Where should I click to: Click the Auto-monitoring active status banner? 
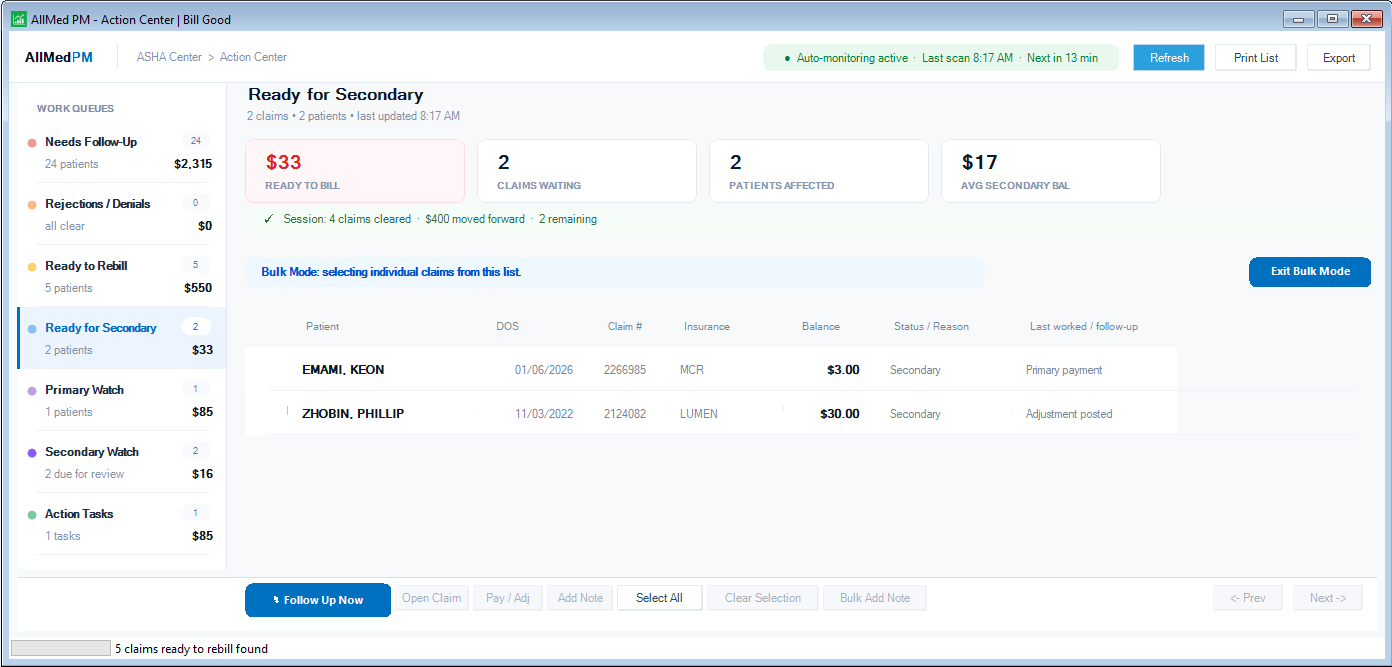tap(941, 58)
